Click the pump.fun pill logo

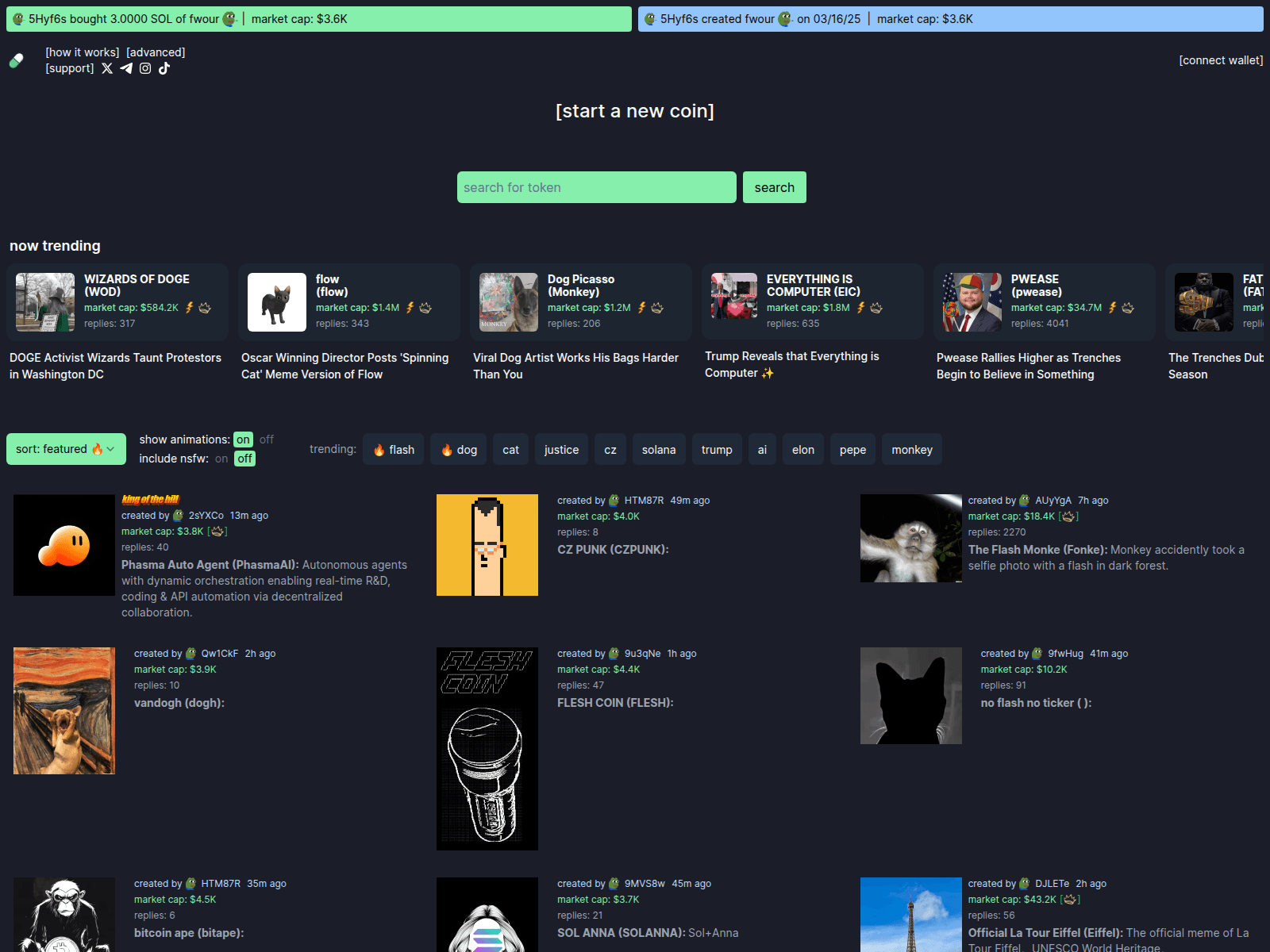(16, 60)
